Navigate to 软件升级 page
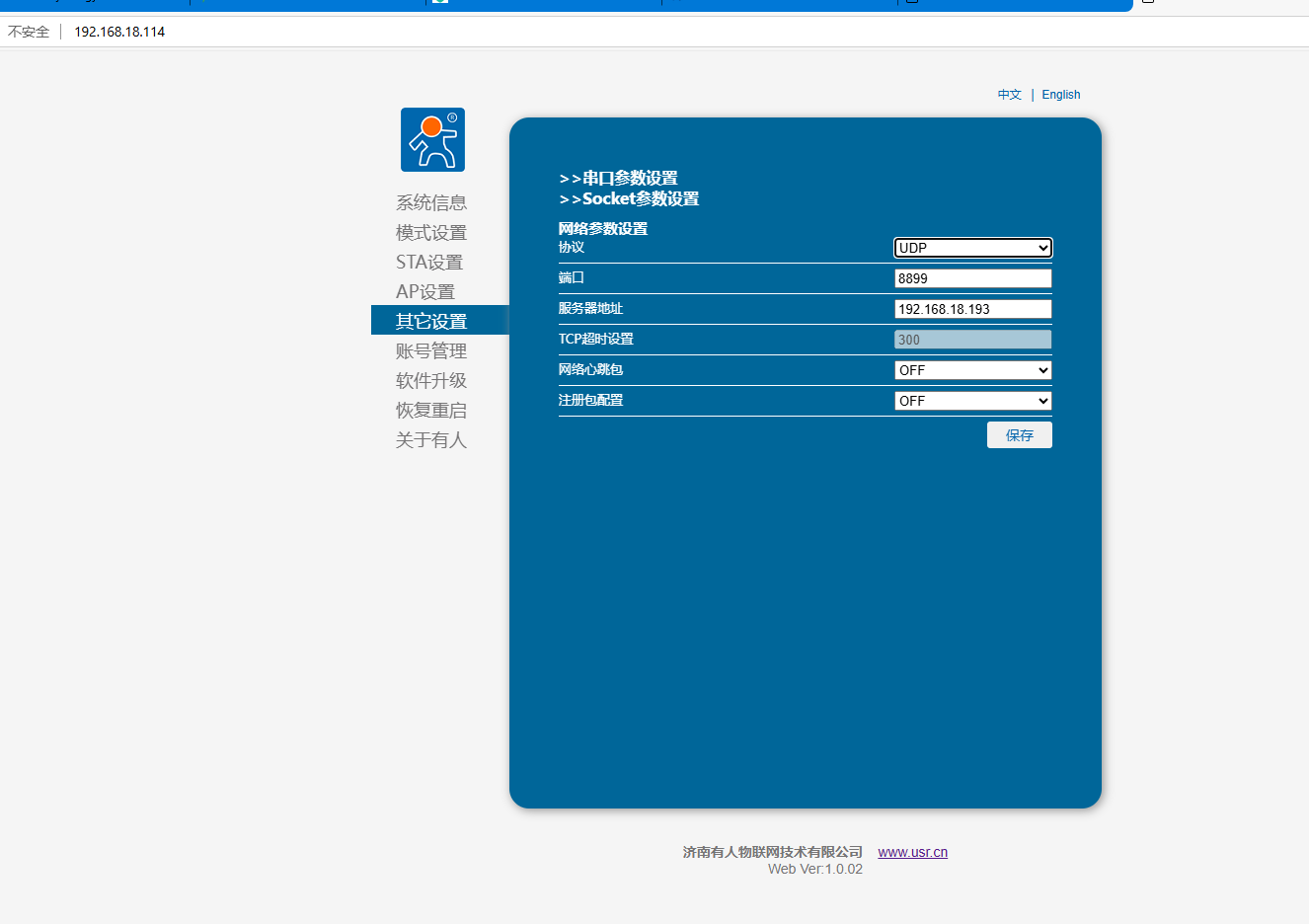Image resolution: width=1309 pixels, height=924 pixels. click(x=430, y=380)
